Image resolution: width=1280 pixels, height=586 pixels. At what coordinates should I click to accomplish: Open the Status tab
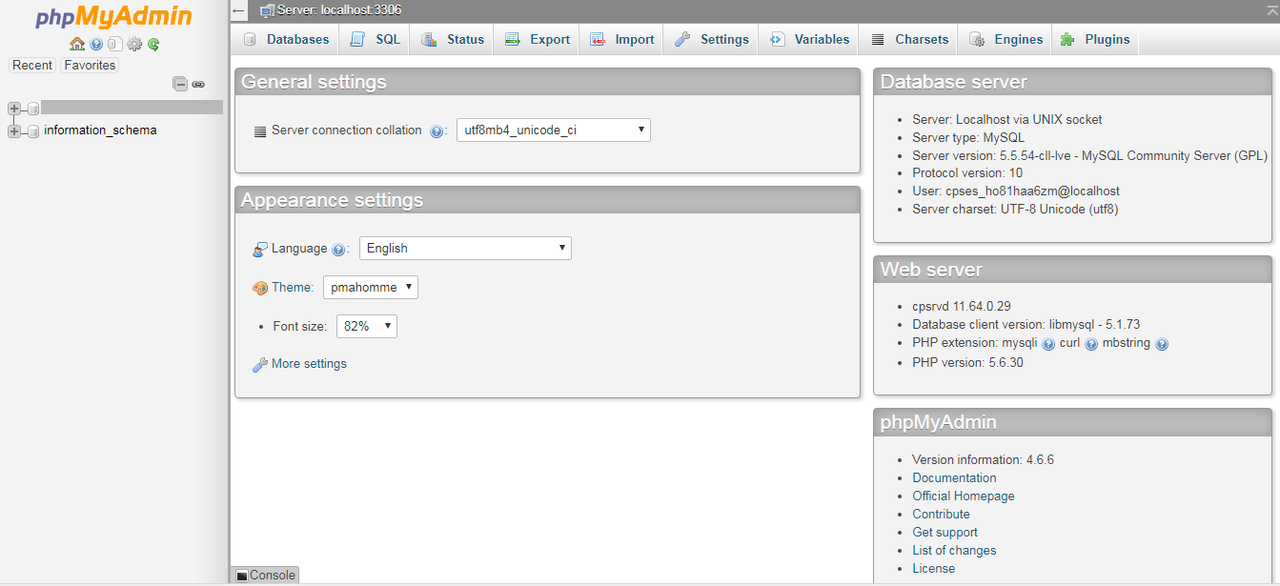(x=452, y=39)
